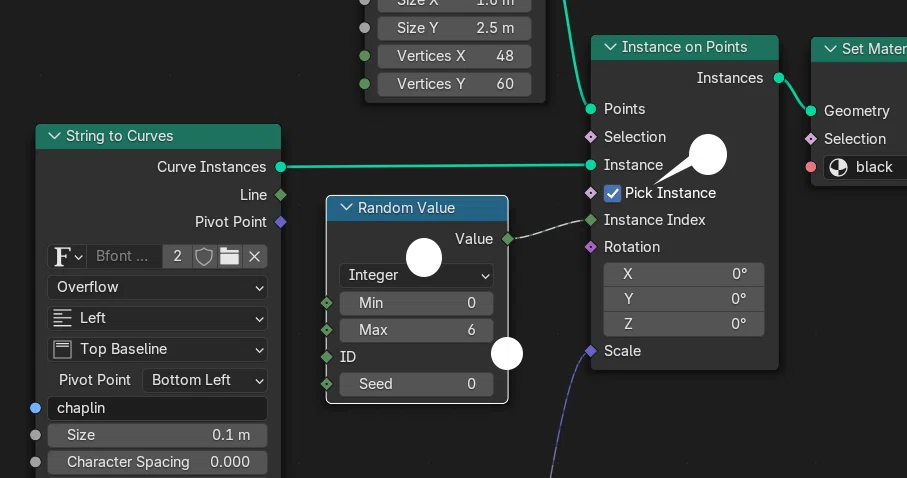Click the Rotation Y field
Screen dimensions: 907x478
[684, 299]
